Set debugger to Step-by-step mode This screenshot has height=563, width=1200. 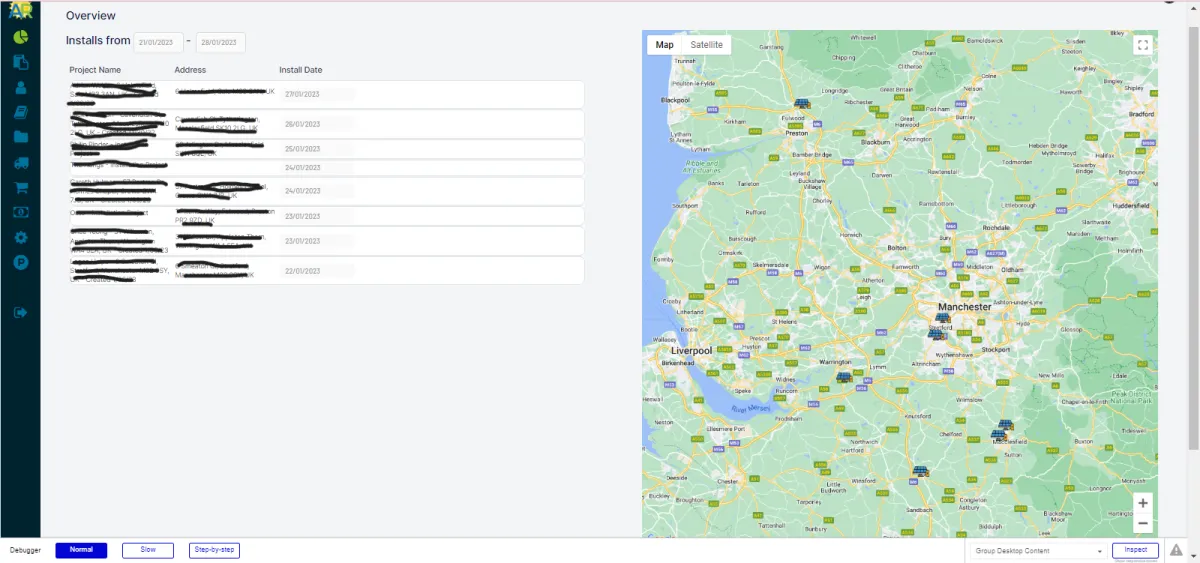(215, 550)
